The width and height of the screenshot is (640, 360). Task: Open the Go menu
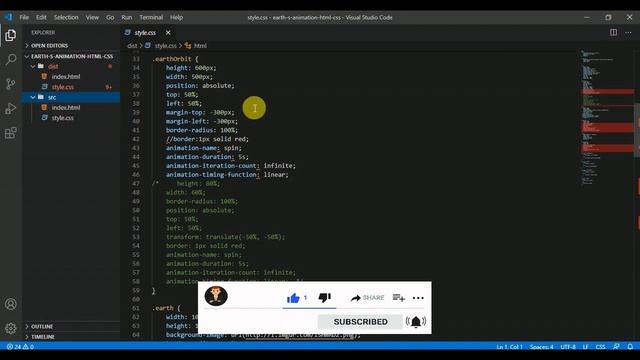pyautogui.click(x=110, y=17)
